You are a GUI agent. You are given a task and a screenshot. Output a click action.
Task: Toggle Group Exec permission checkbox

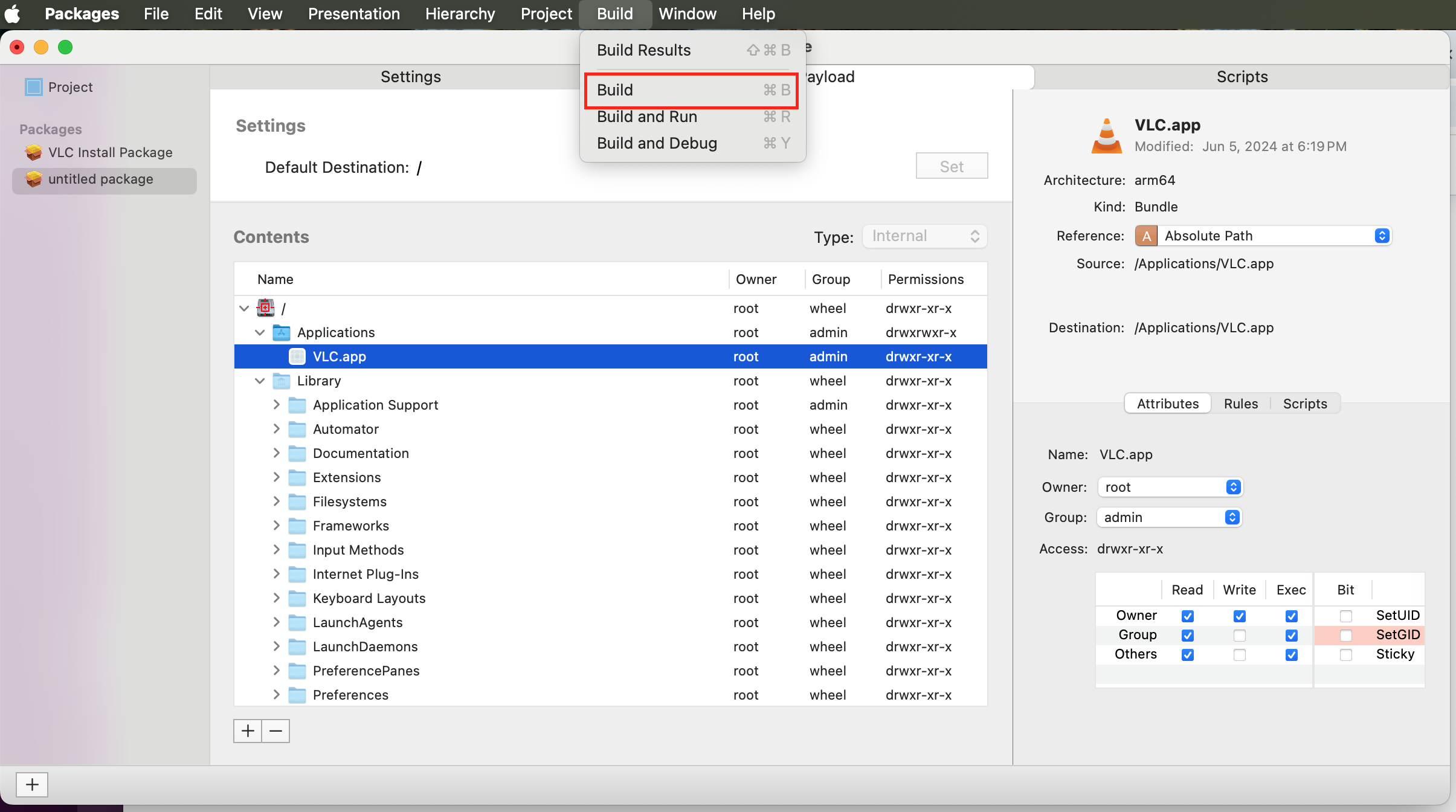tap(1292, 635)
